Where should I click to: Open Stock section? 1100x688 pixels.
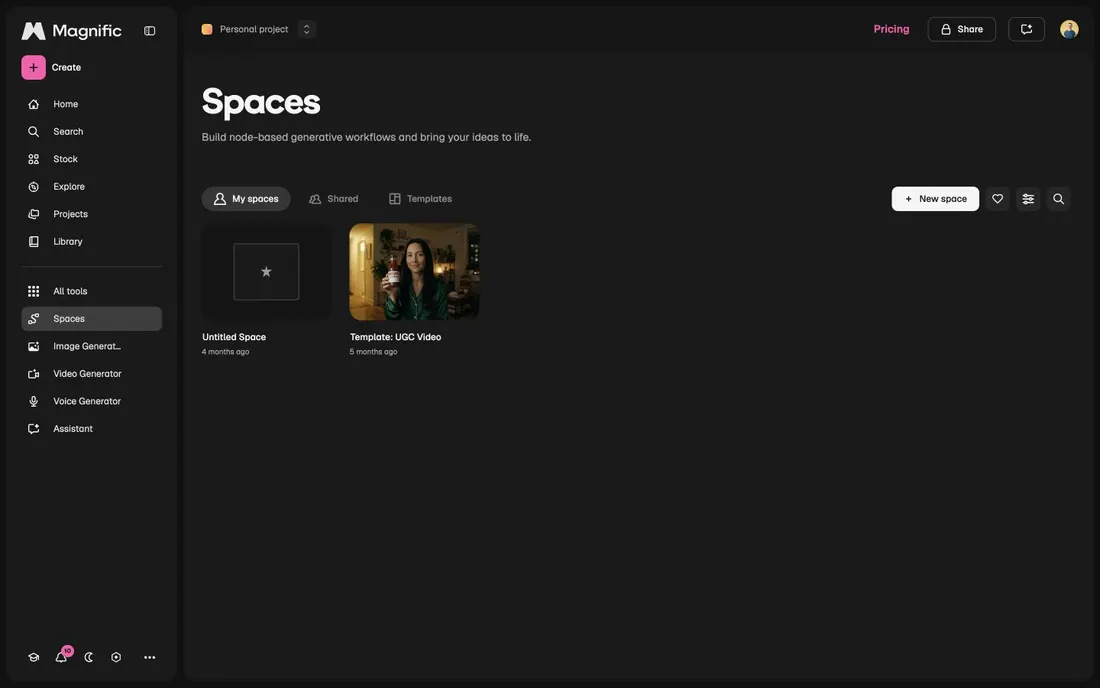pos(91,159)
